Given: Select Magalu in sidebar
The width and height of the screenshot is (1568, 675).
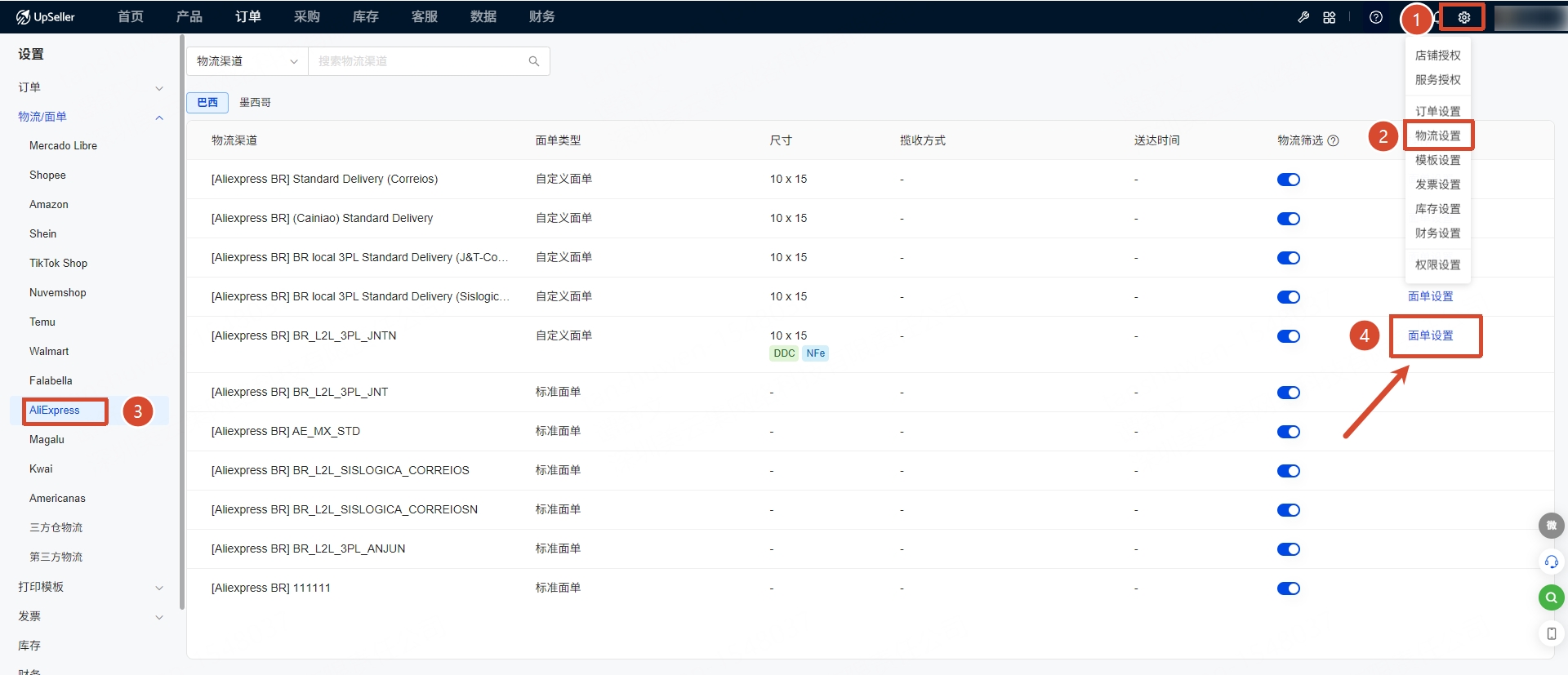Looking at the screenshot, I should [47, 440].
